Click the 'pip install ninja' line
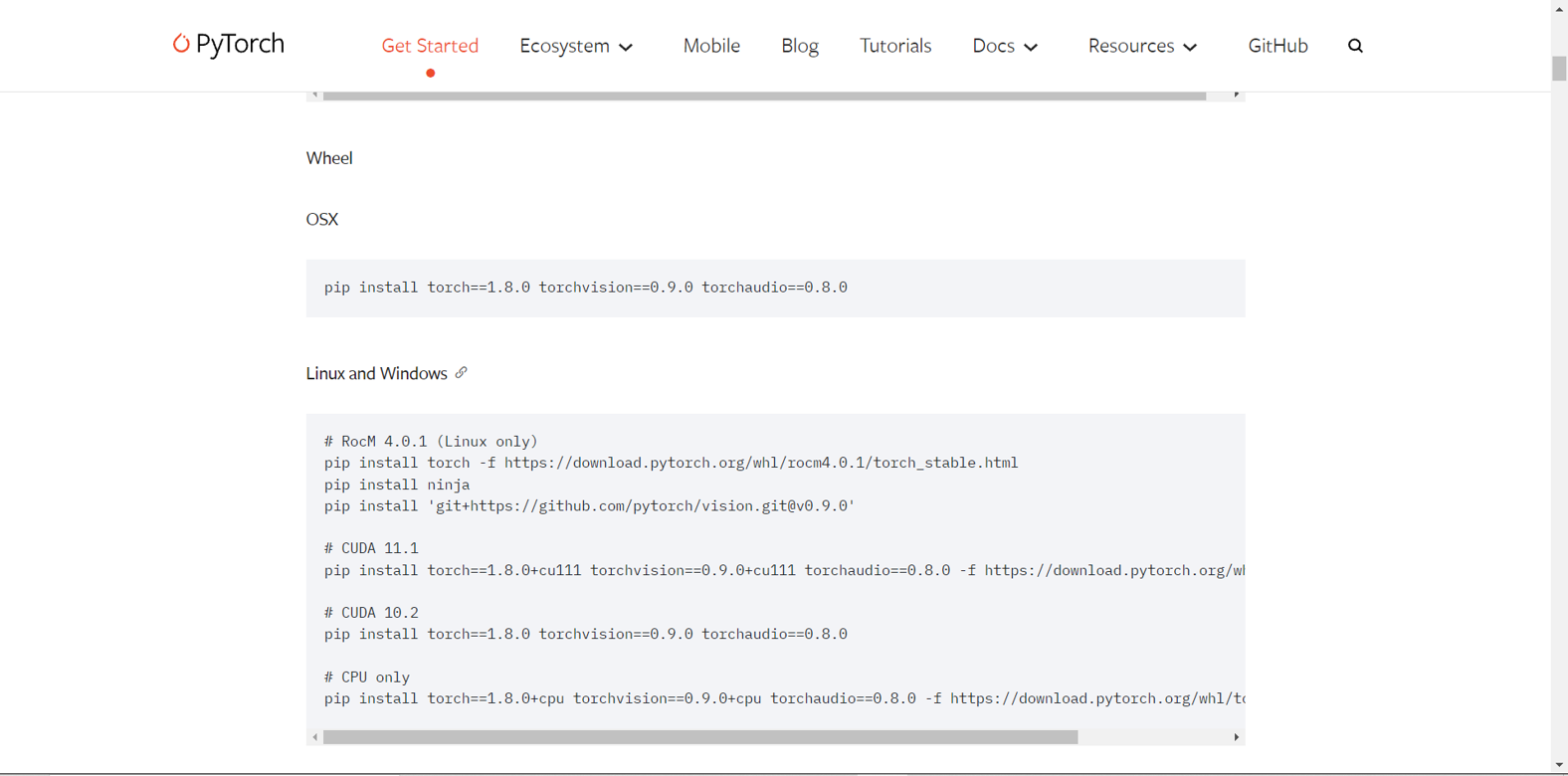This screenshot has height=776, width=1568. click(x=397, y=485)
